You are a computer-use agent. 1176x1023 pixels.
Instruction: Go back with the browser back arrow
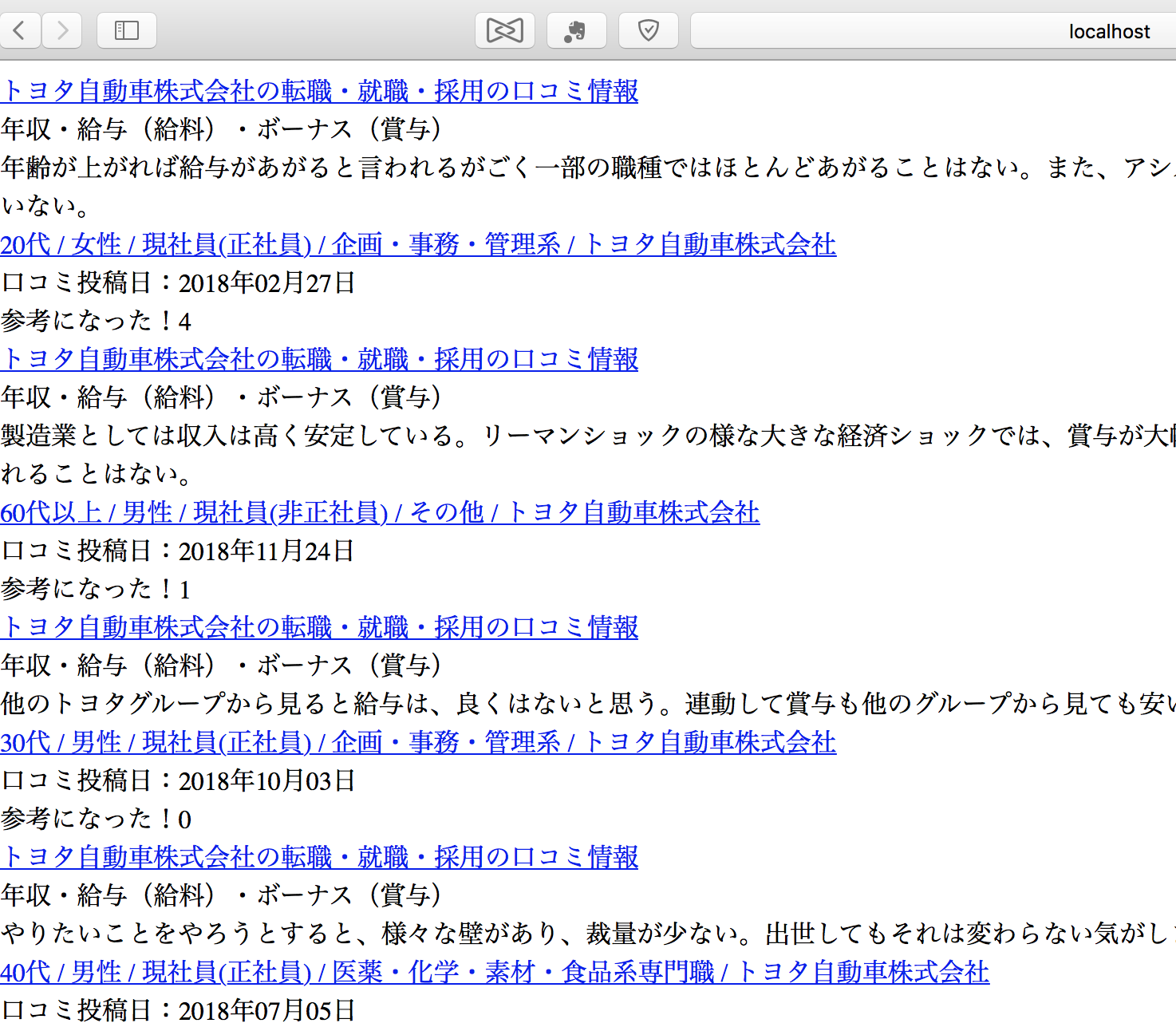click(19, 31)
